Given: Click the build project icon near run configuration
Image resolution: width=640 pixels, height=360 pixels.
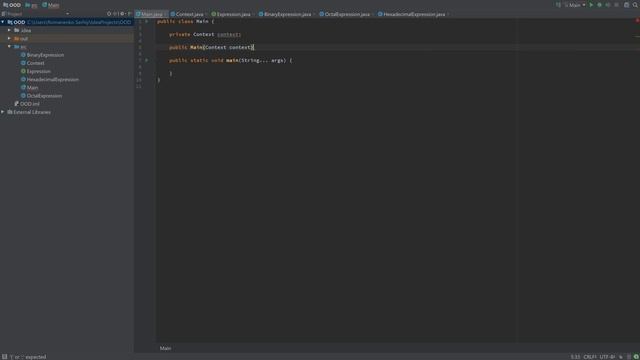Looking at the screenshot, I should 558,5.
